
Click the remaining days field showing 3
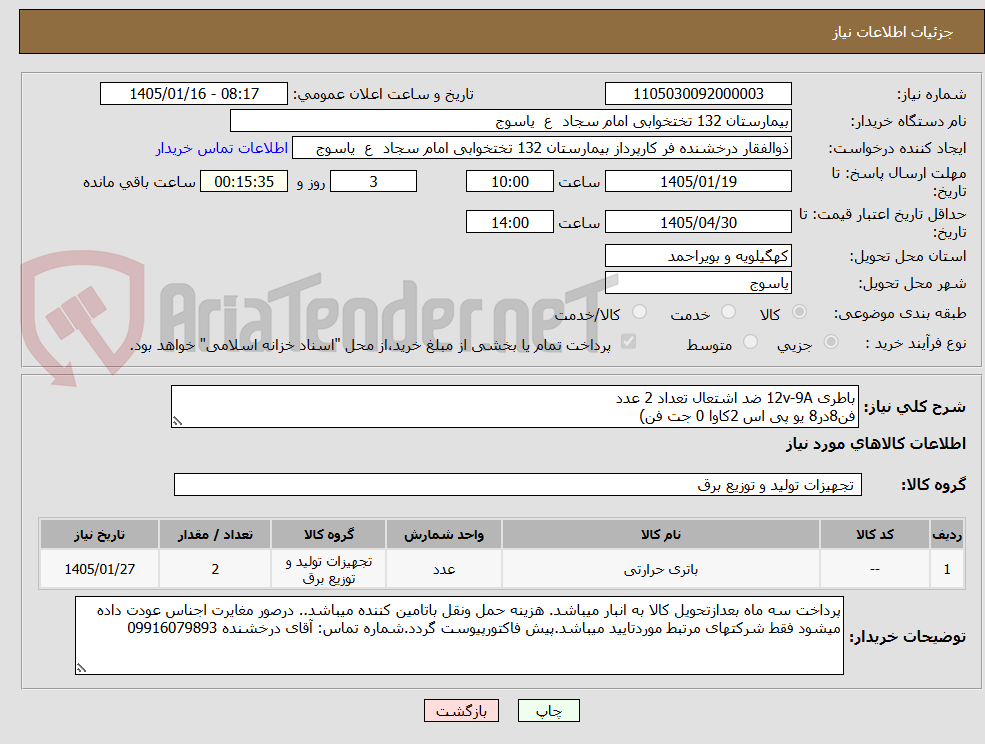(x=373, y=182)
